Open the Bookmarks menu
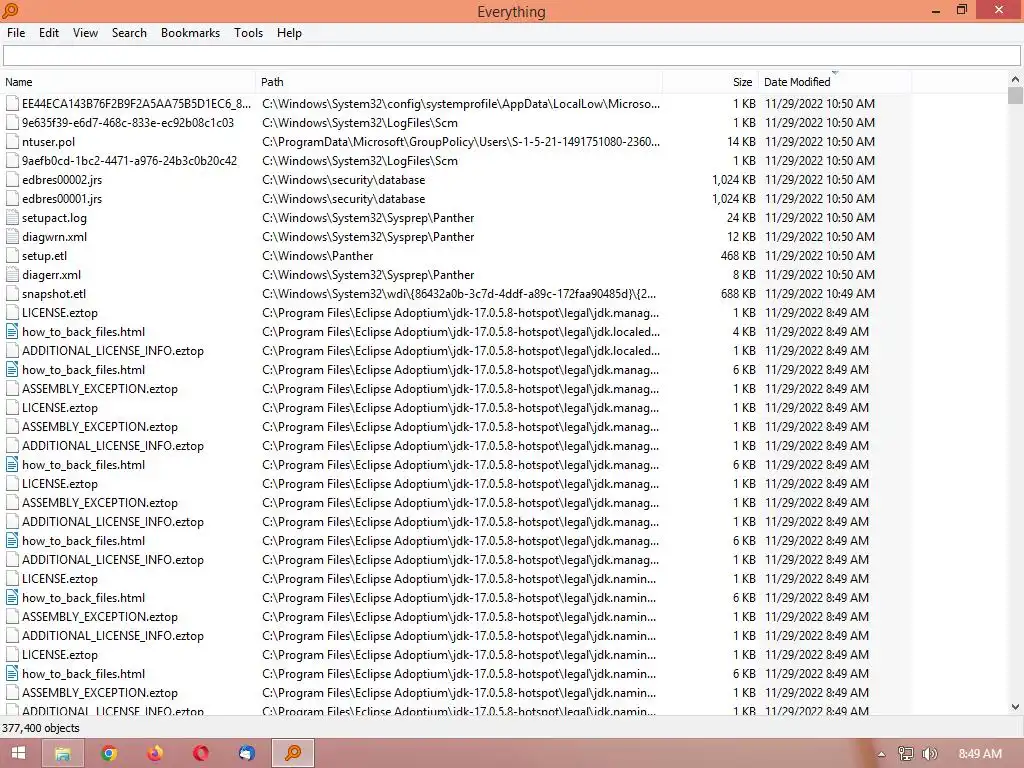Image resolution: width=1024 pixels, height=768 pixels. [x=190, y=33]
